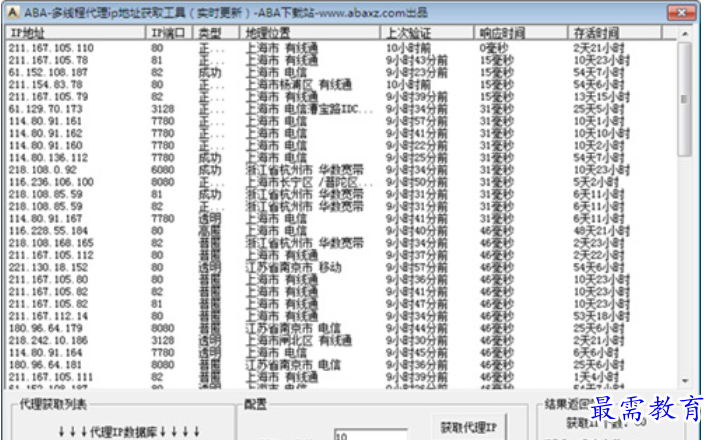Select row with IP 218.108.168.165
This screenshot has width=712, height=440.
pyautogui.click(x=341, y=243)
